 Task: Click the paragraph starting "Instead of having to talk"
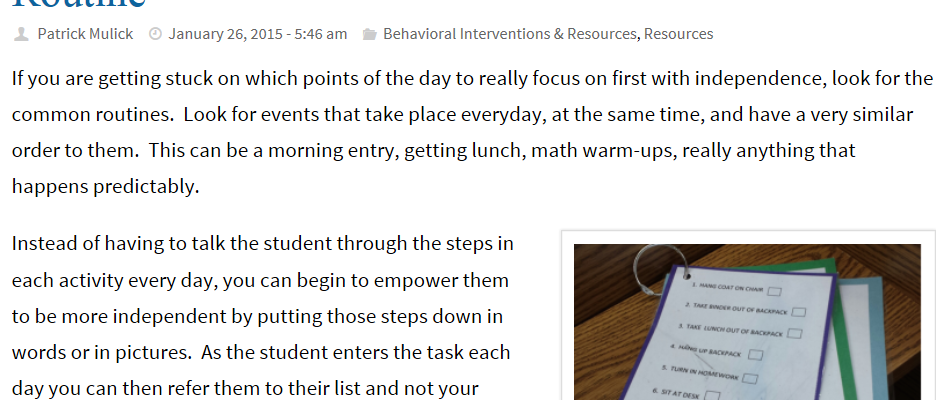point(262,316)
